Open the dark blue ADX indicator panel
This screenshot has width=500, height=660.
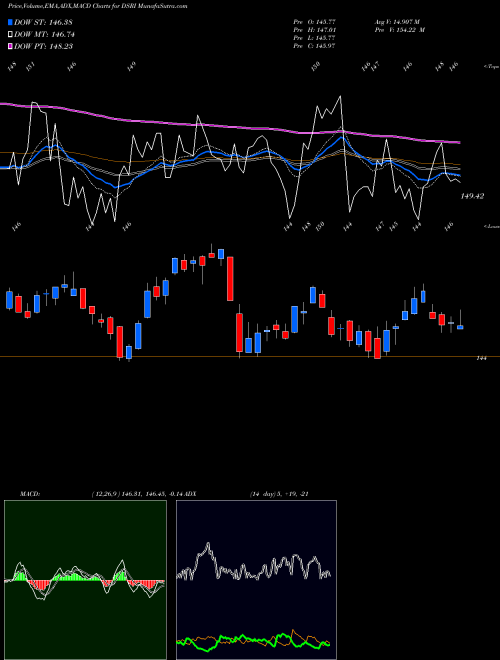tap(256, 580)
